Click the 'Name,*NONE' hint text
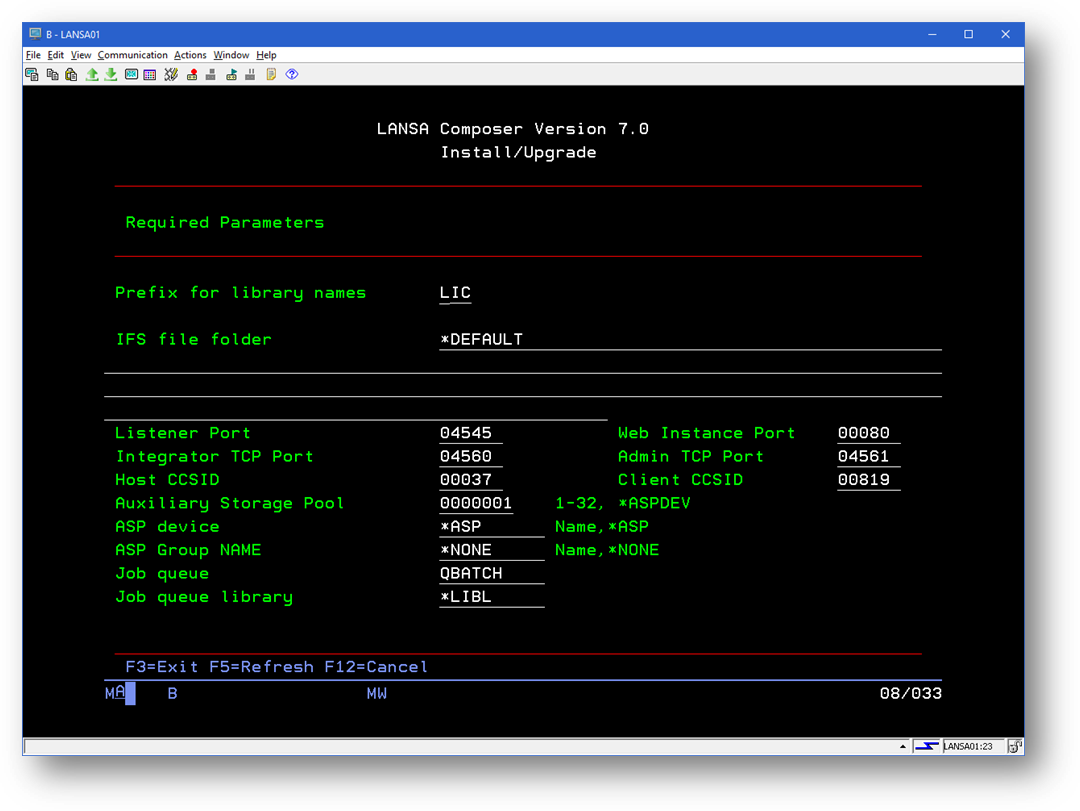The width and height of the screenshot is (1080, 811). pos(607,551)
